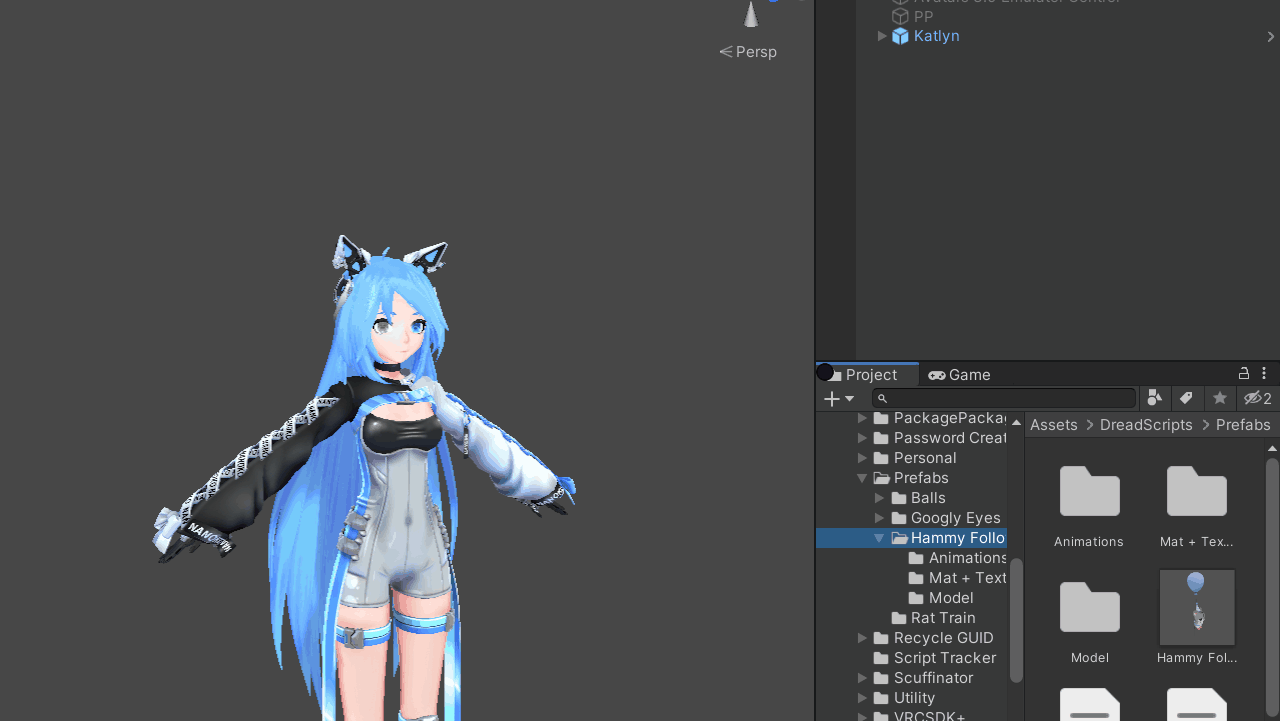1280x721 pixels.
Task: Toggle the Project panel lock
Action: 1244,373
